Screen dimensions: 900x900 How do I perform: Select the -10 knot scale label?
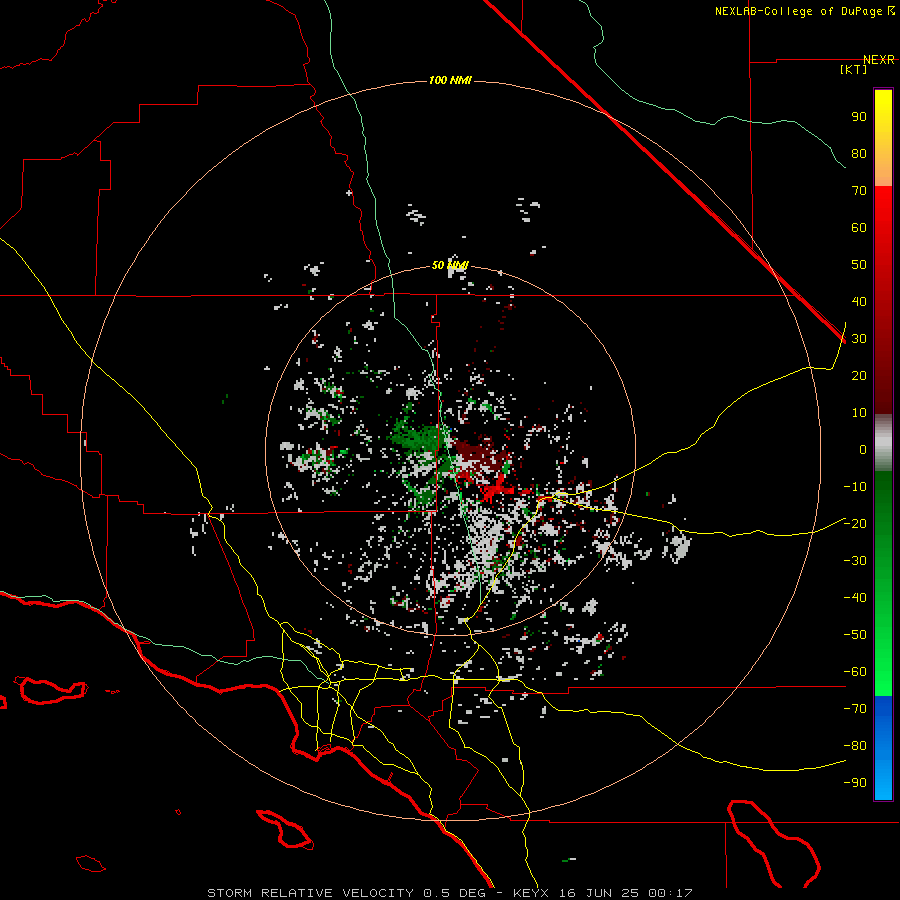click(855, 487)
